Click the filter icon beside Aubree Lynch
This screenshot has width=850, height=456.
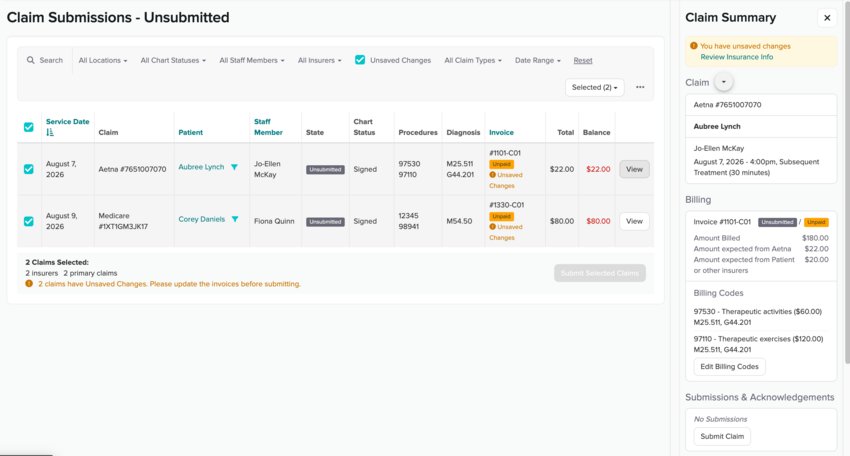click(234, 167)
